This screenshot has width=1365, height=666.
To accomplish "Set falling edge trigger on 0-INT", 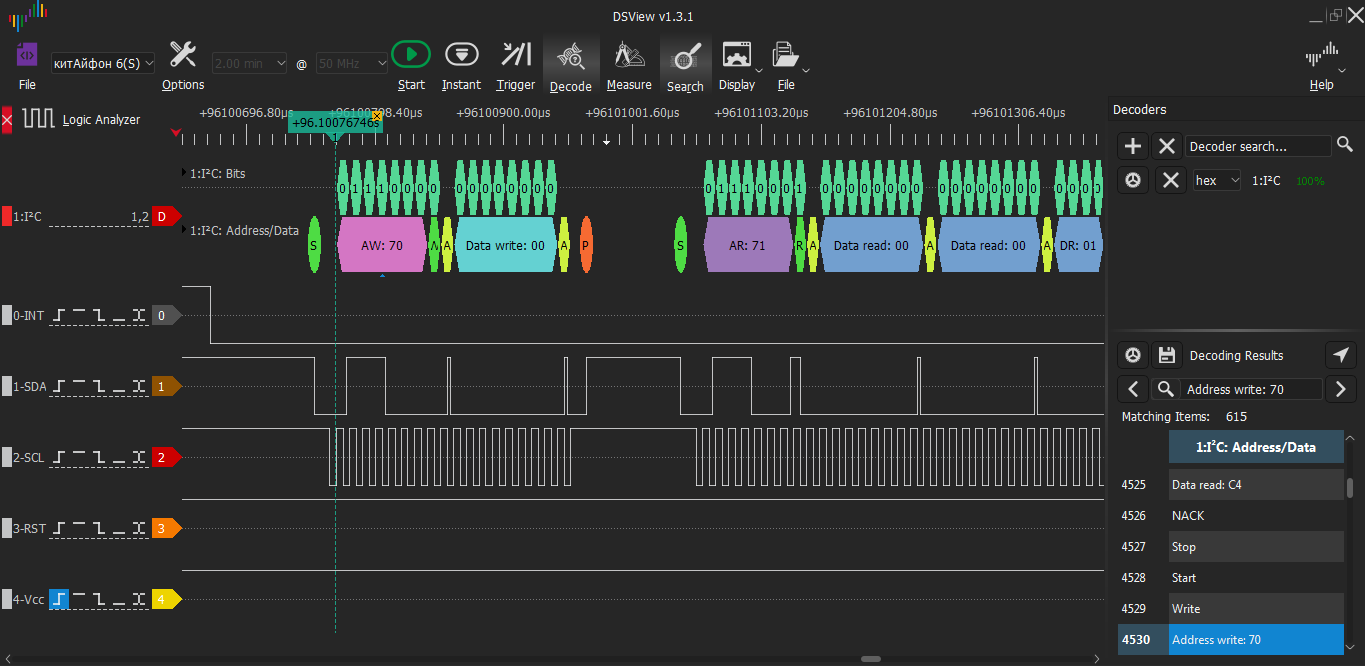I will tap(99, 315).
